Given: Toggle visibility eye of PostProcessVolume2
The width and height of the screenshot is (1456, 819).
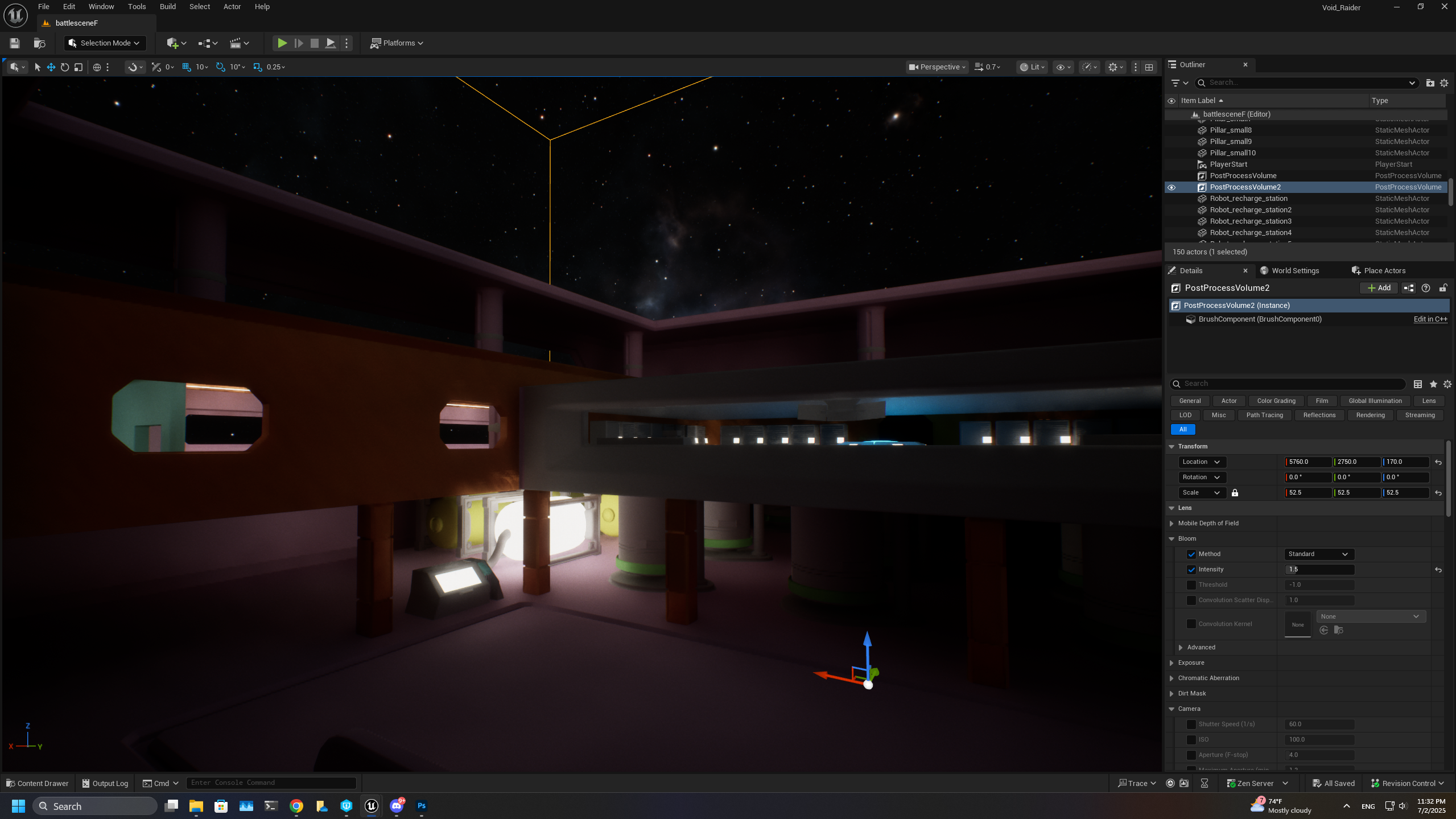Looking at the screenshot, I should (x=1172, y=187).
